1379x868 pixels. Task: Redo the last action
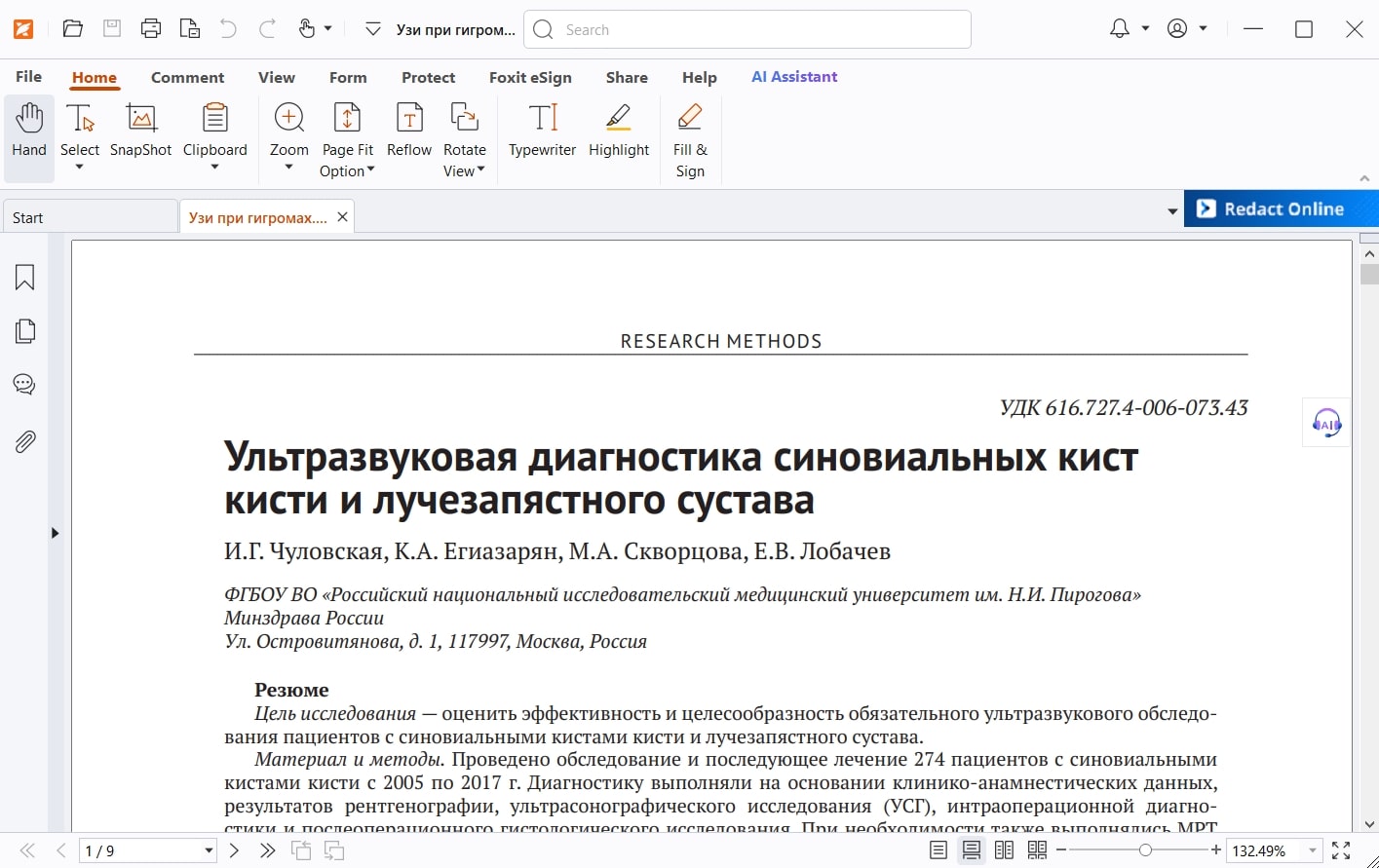tap(267, 28)
